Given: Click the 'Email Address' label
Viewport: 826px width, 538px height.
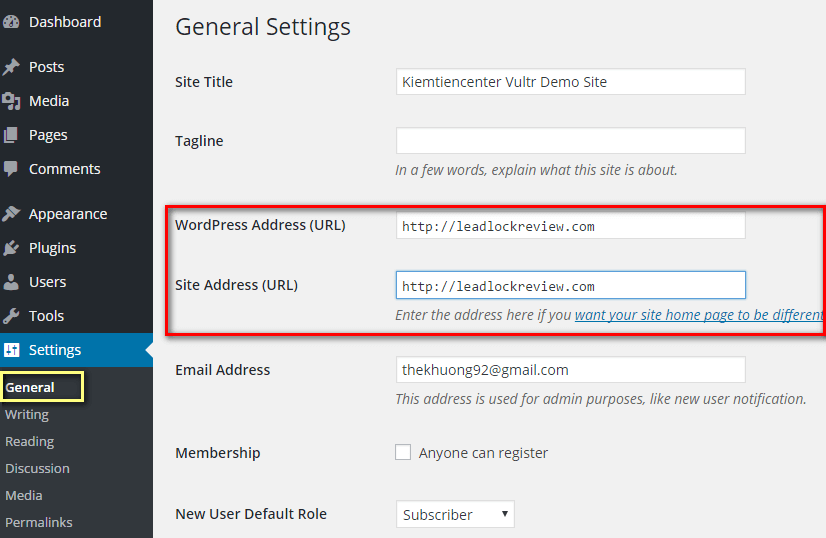Looking at the screenshot, I should click(x=222, y=370).
